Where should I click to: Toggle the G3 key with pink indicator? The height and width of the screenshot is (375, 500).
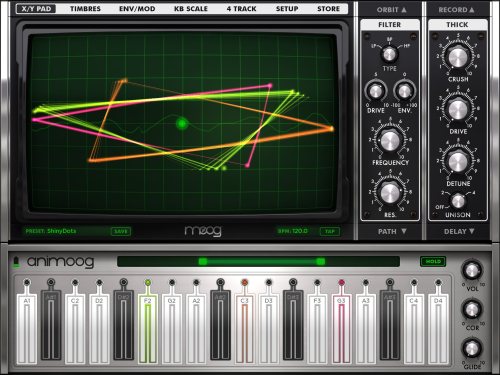[341, 328]
